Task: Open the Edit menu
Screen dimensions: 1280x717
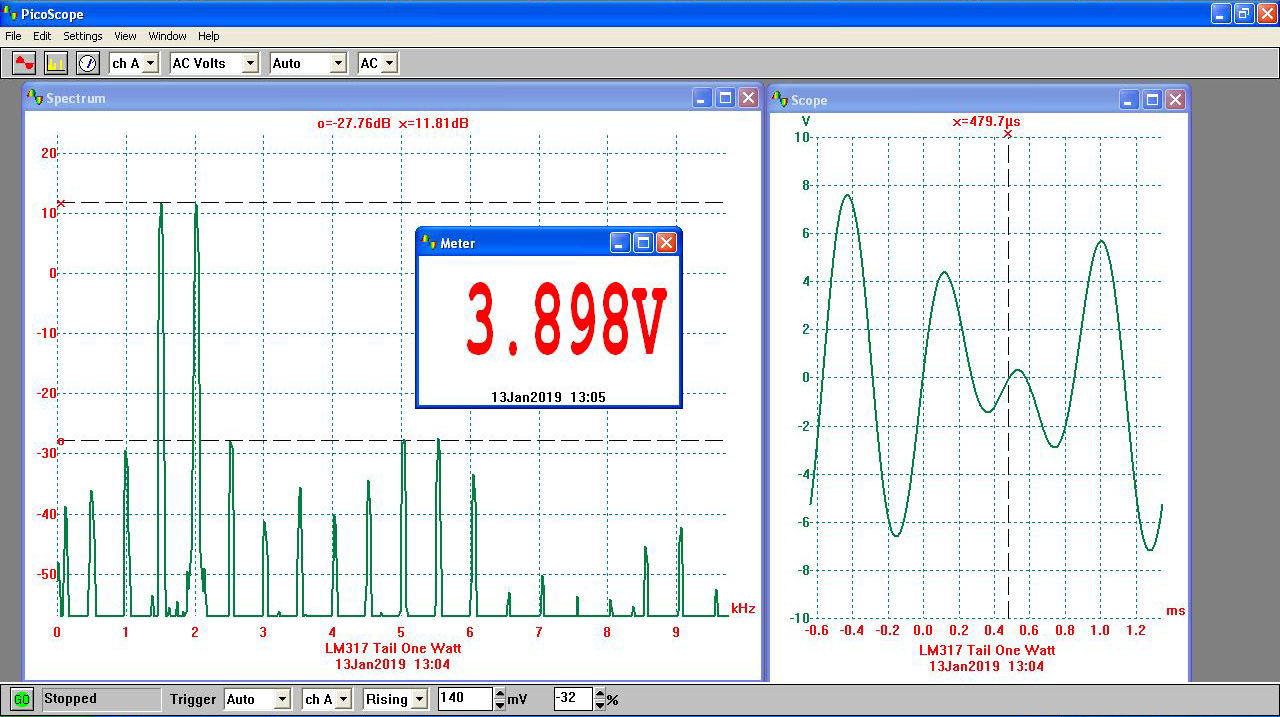Action: coord(42,36)
